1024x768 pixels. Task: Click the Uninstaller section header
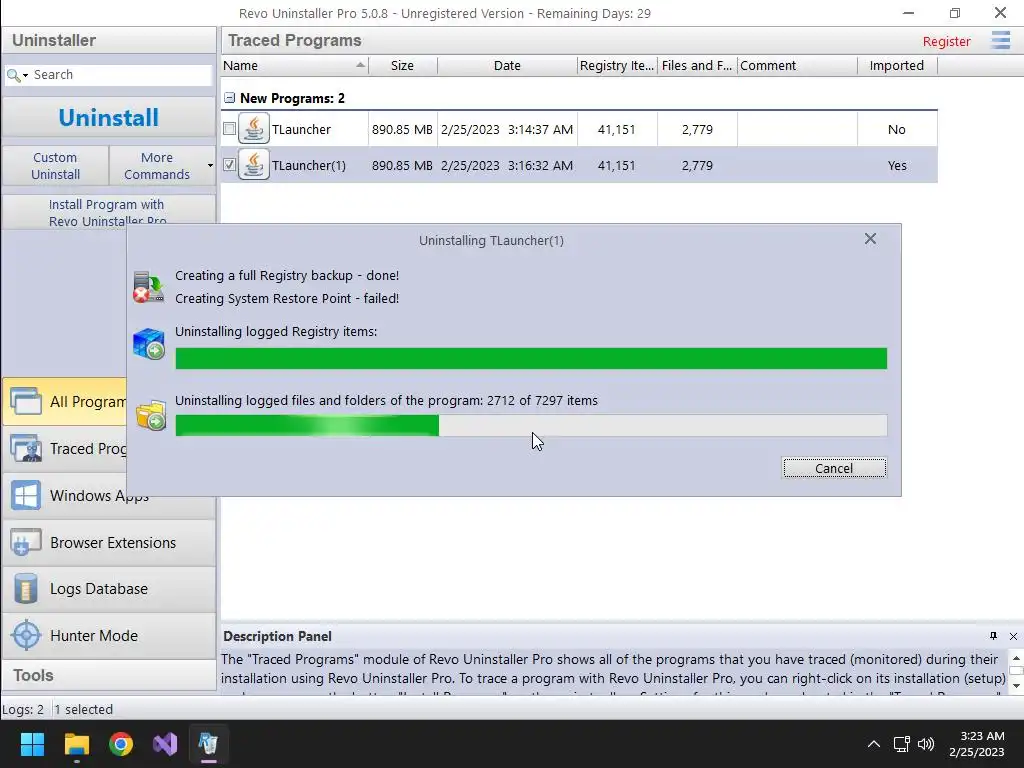point(108,40)
